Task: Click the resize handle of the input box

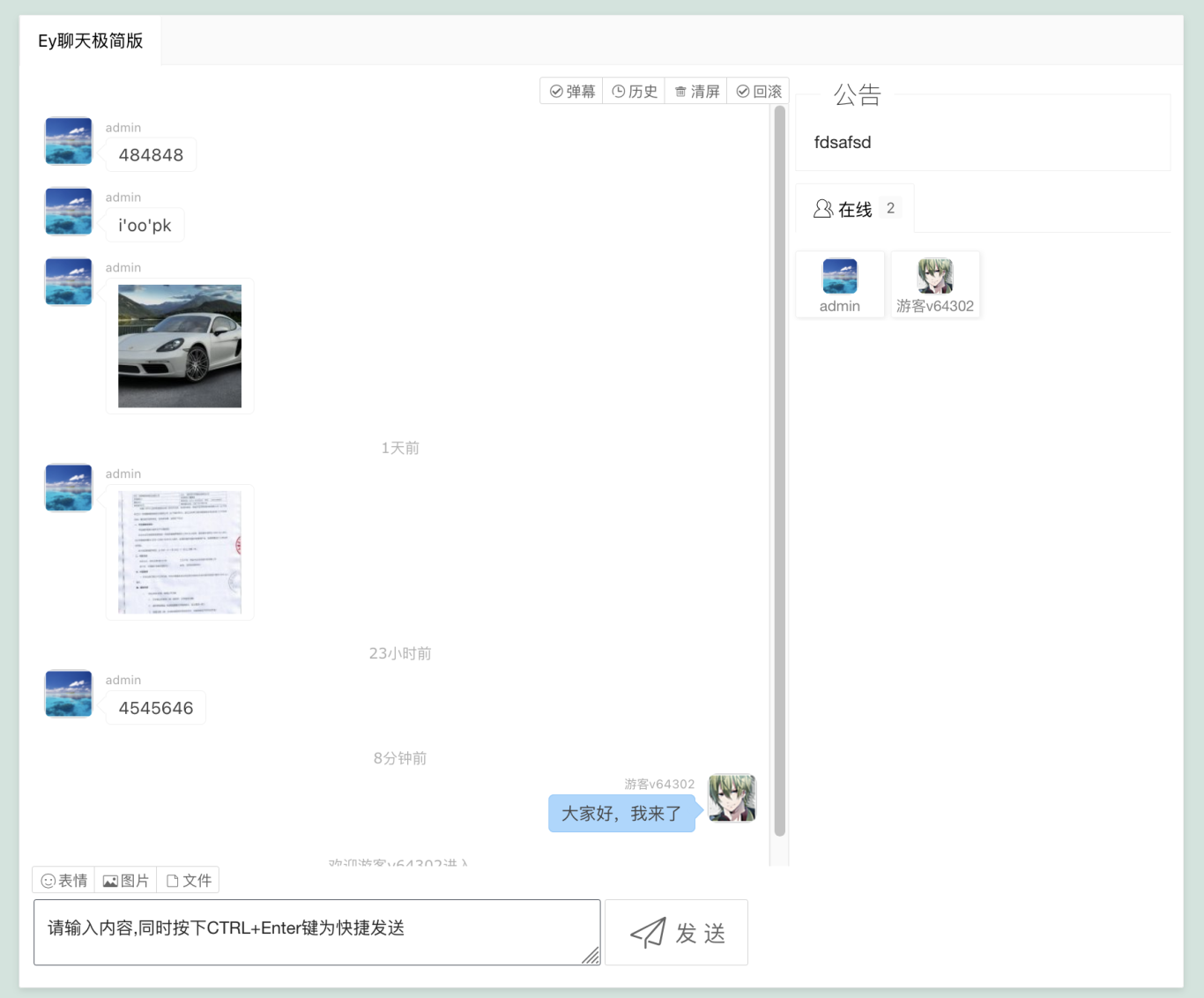Action: [x=591, y=957]
